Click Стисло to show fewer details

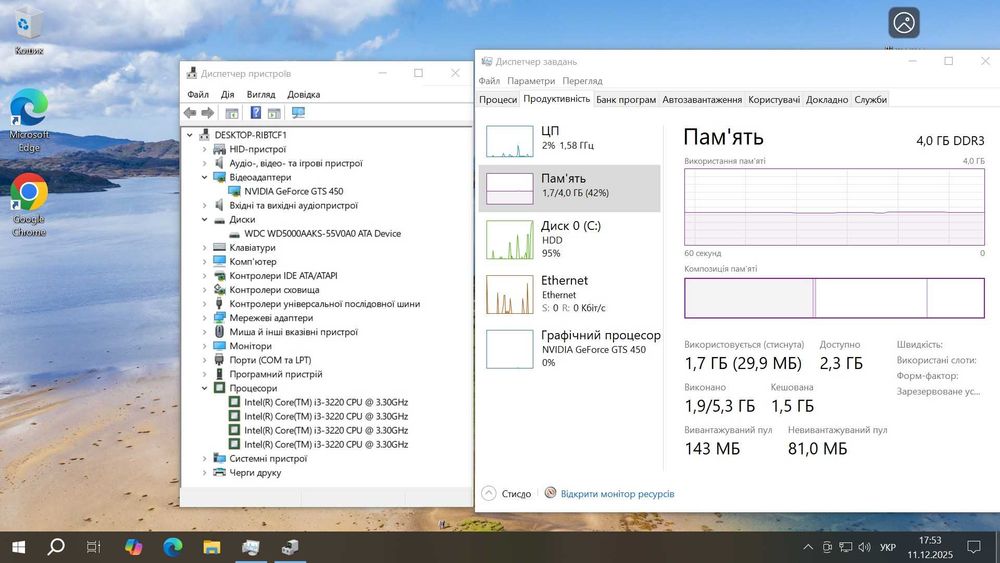point(507,494)
